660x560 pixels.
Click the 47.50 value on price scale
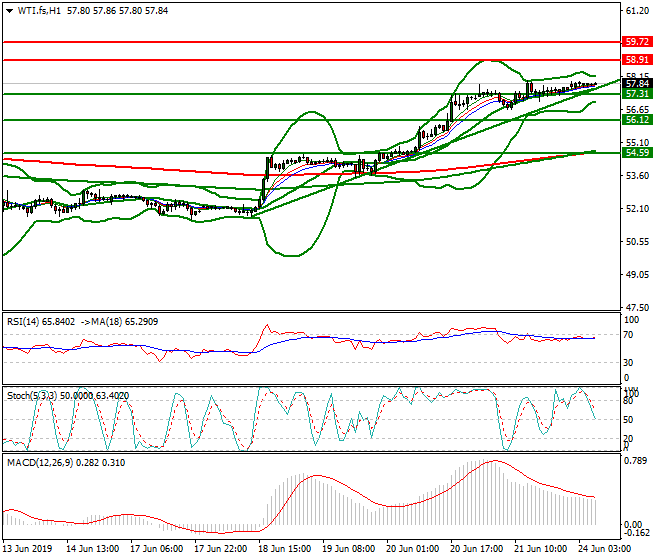(635, 307)
